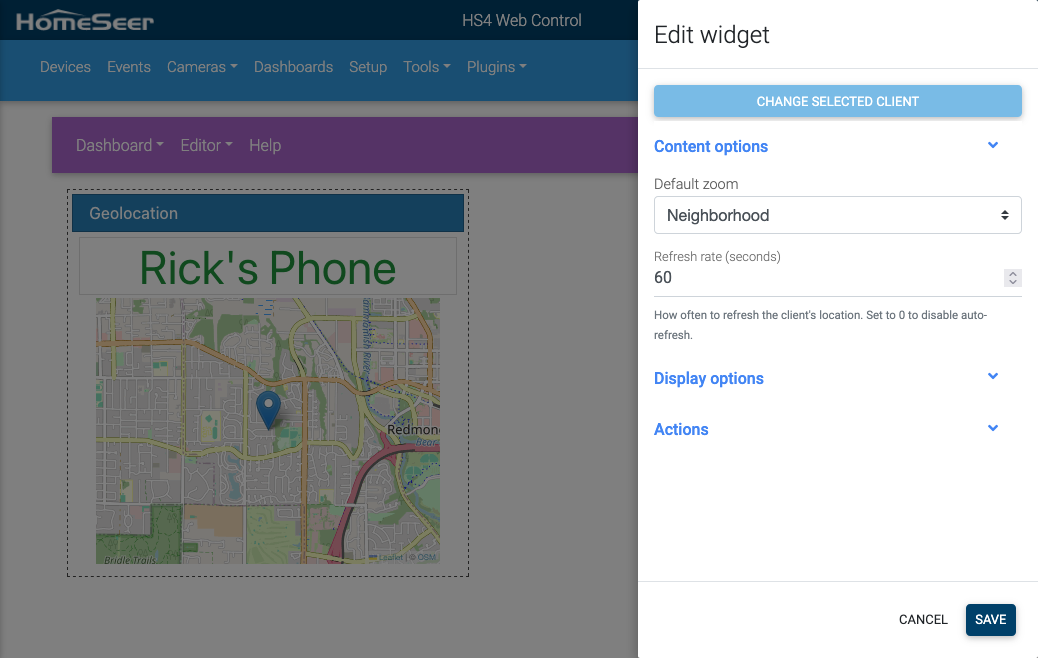Expand the Content options chevron

tap(992, 145)
